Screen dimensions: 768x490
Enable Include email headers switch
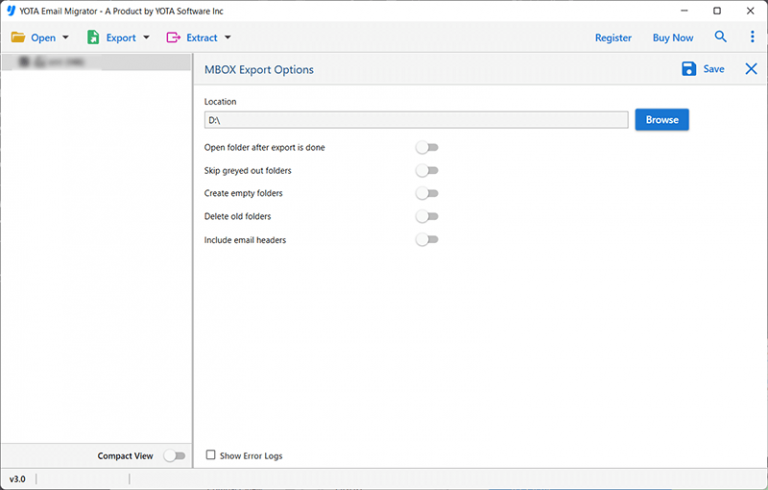pyautogui.click(x=427, y=240)
